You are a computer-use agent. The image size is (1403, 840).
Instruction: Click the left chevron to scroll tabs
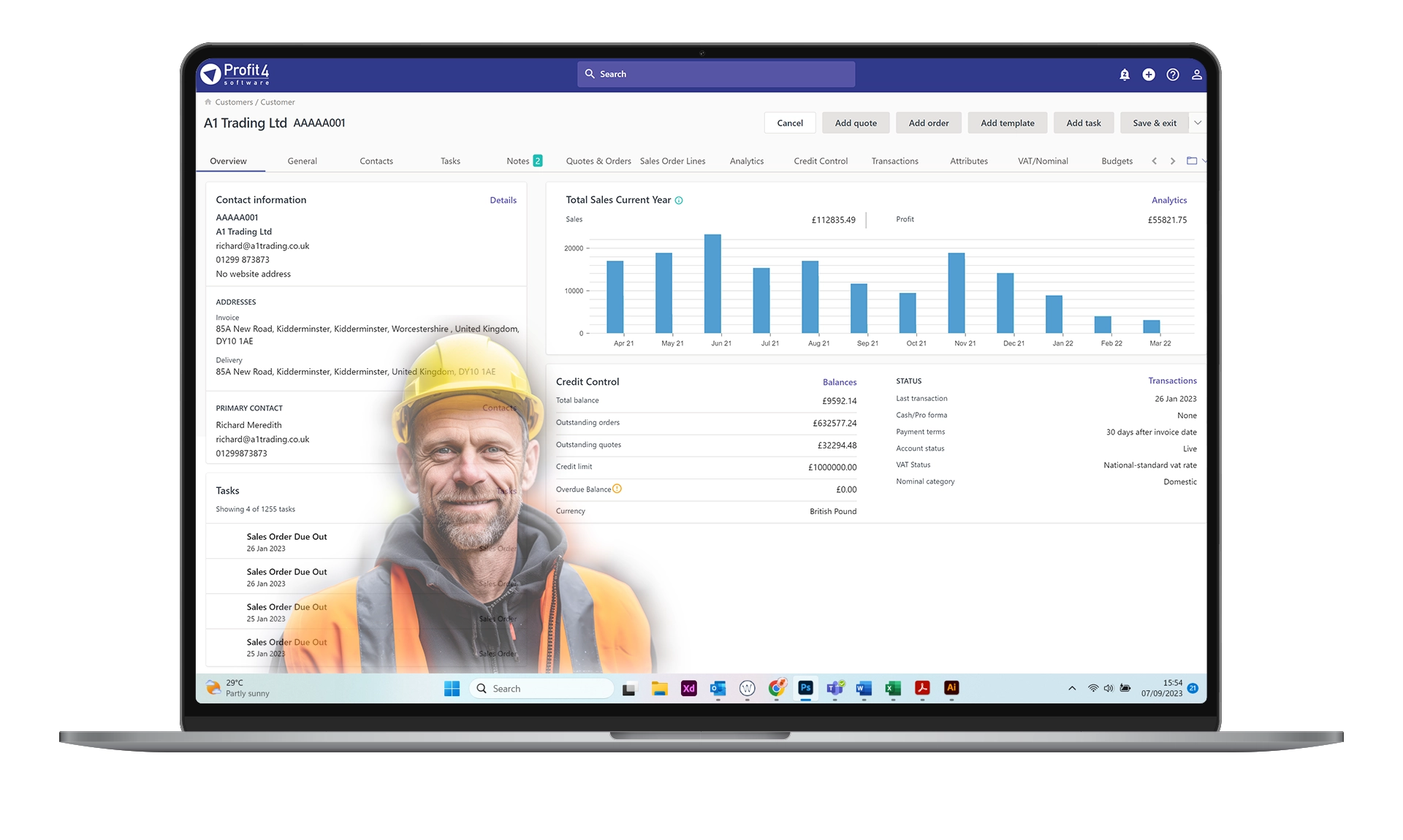pos(1155,161)
